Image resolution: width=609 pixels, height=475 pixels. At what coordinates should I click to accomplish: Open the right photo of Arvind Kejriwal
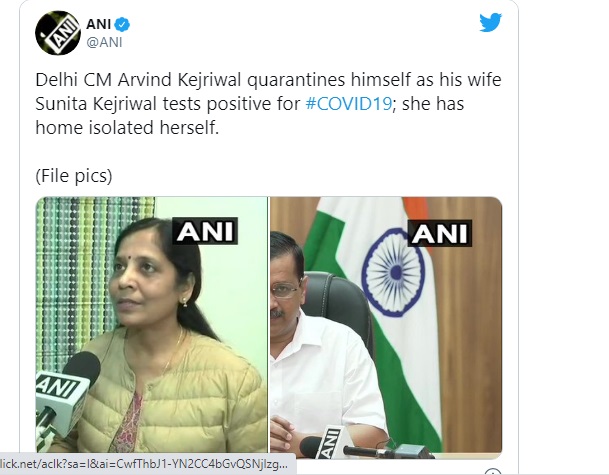386,325
